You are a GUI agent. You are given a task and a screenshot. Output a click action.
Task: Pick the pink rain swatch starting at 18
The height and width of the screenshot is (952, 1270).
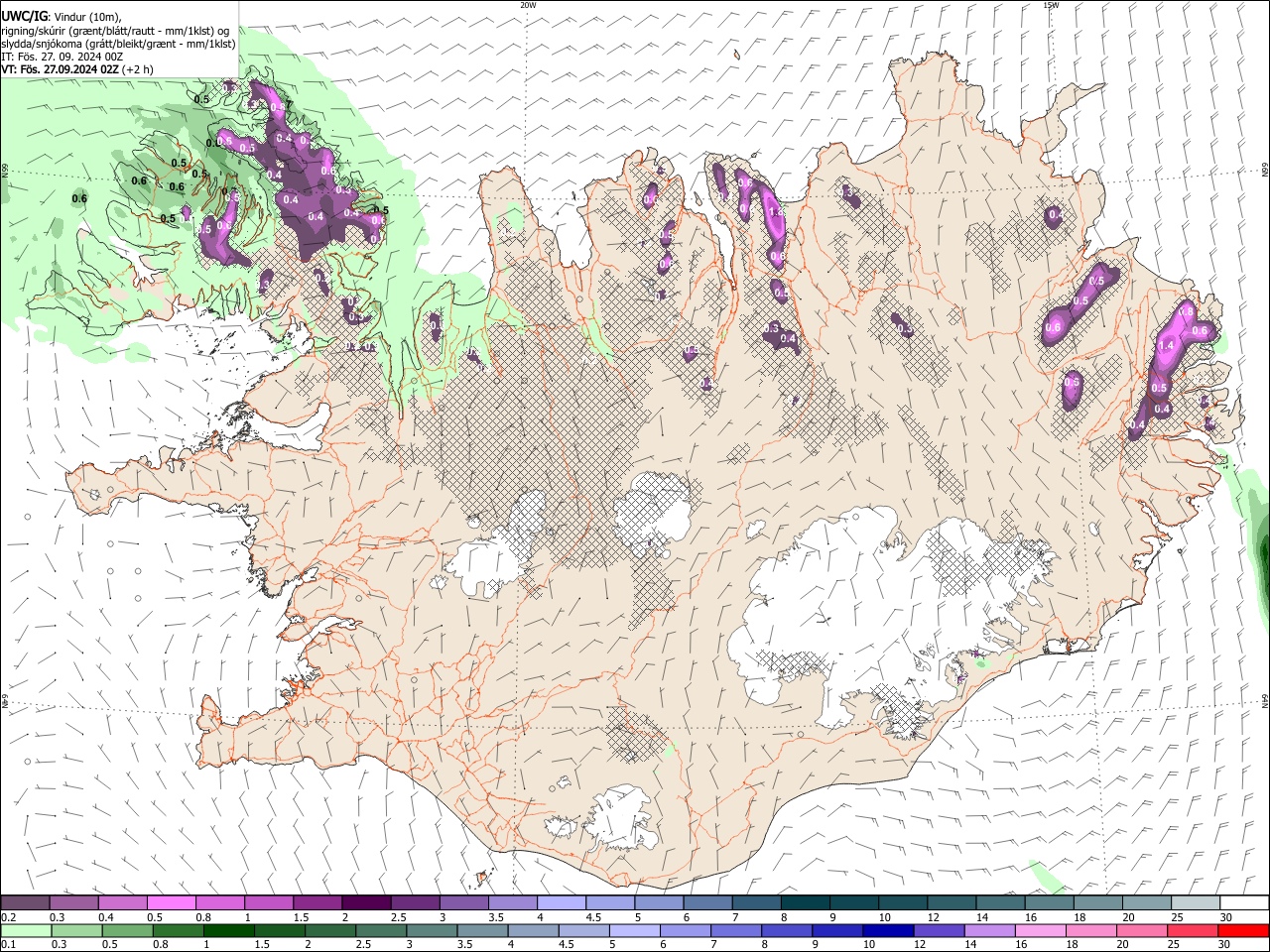click(x=1092, y=930)
